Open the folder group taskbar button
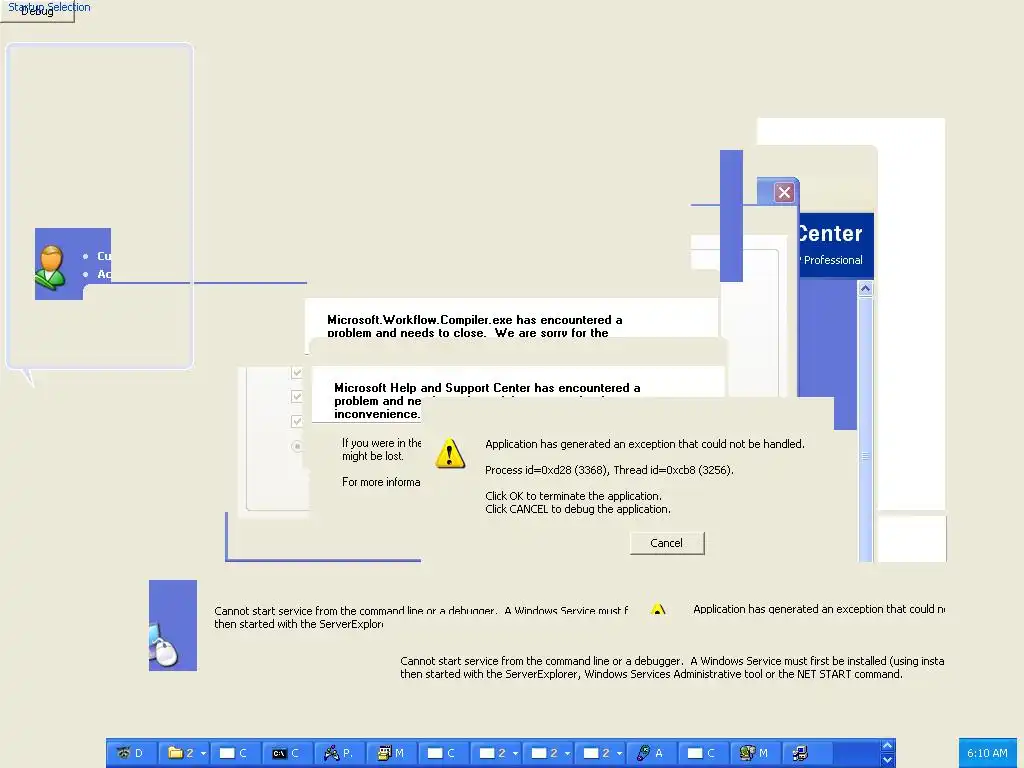 (180, 753)
